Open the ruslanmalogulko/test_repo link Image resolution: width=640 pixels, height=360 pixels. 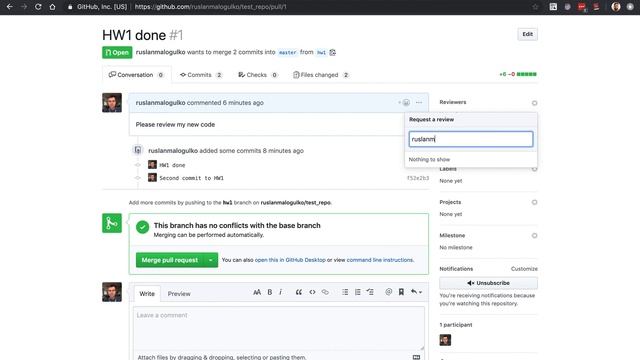tap(296, 202)
